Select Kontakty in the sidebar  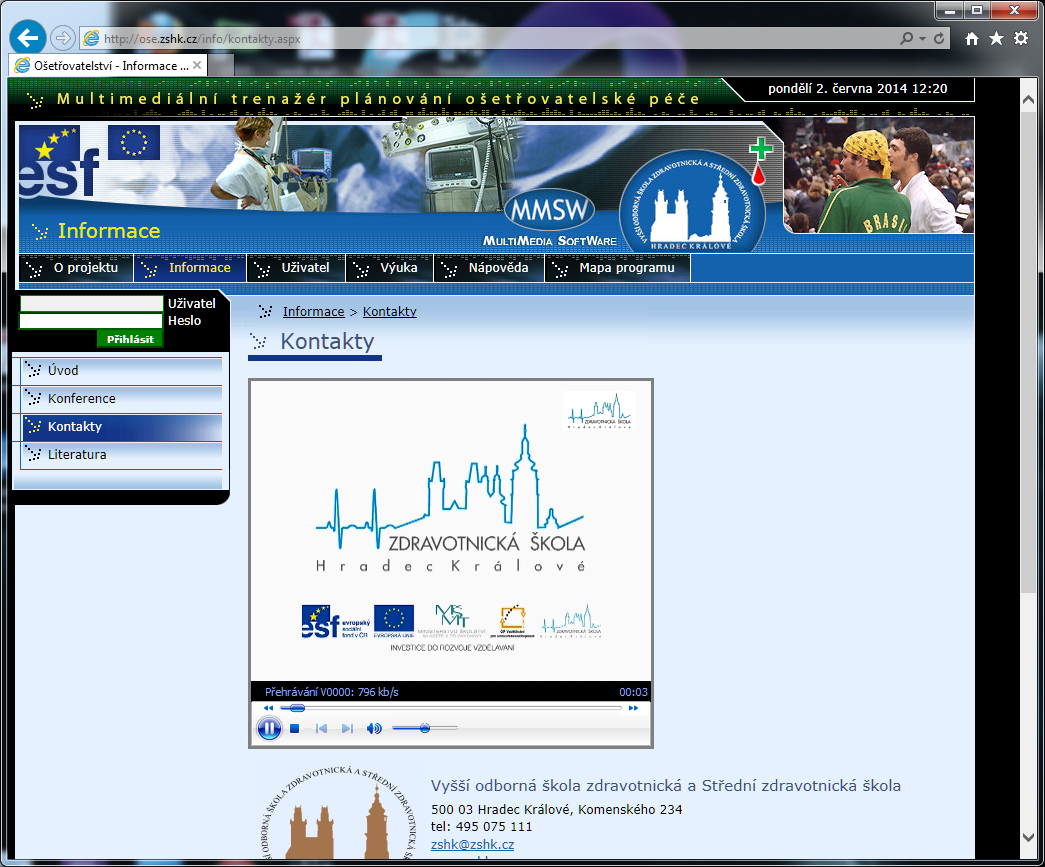(x=122, y=427)
